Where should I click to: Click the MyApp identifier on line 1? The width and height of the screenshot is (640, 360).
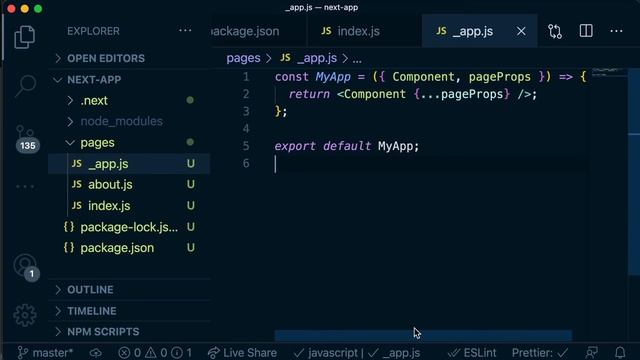(333, 77)
